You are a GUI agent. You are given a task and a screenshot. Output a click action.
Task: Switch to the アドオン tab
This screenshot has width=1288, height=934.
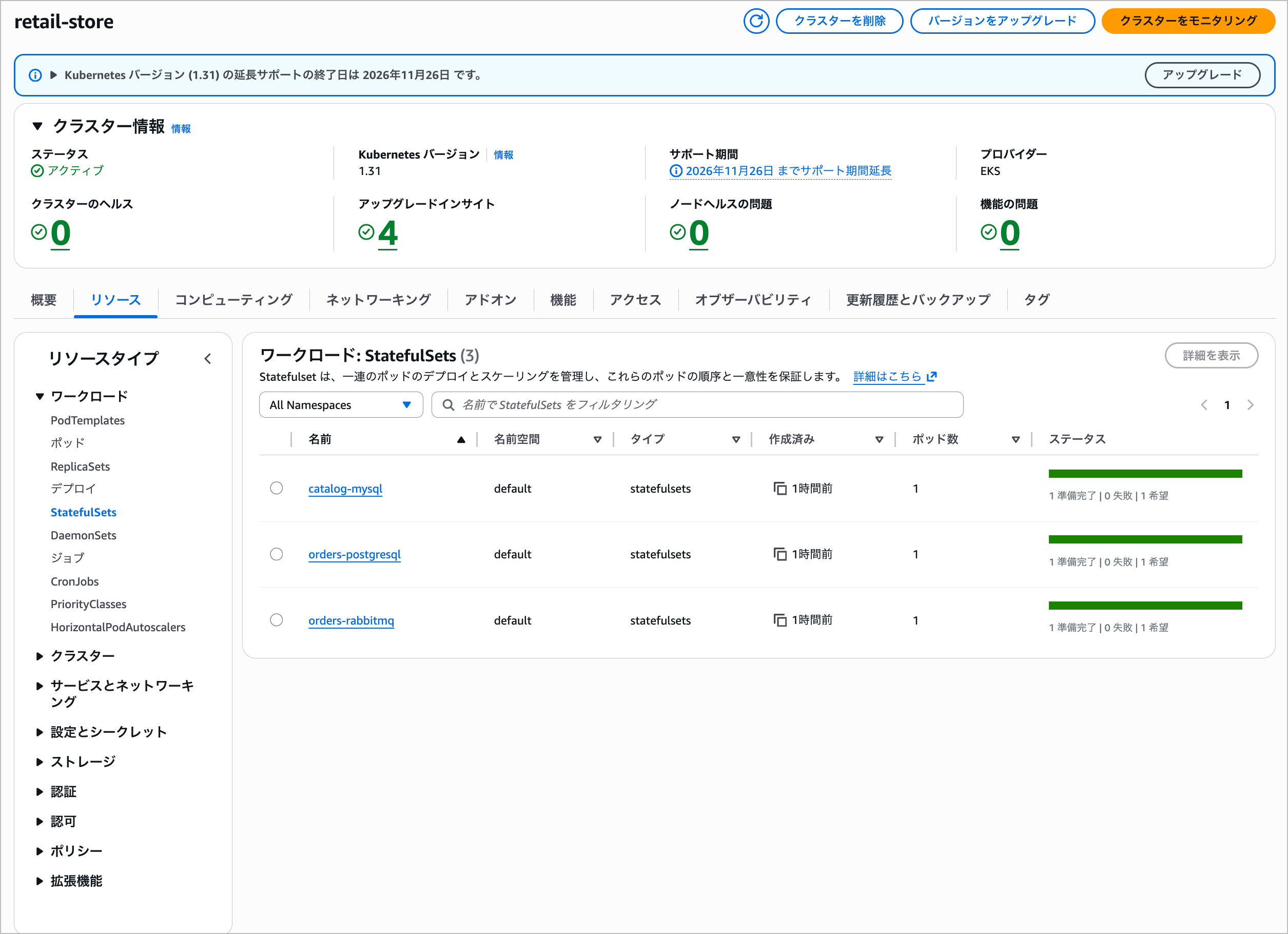(x=490, y=300)
